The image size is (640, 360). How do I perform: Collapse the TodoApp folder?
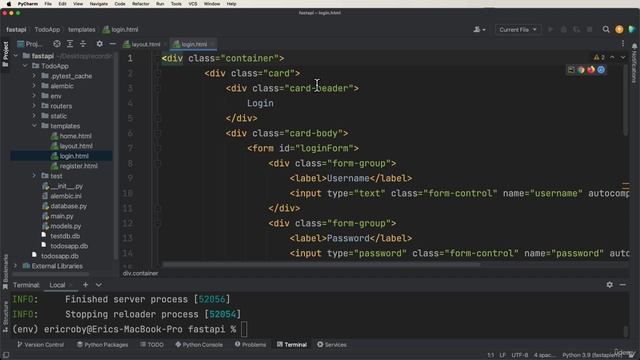tap(25, 66)
